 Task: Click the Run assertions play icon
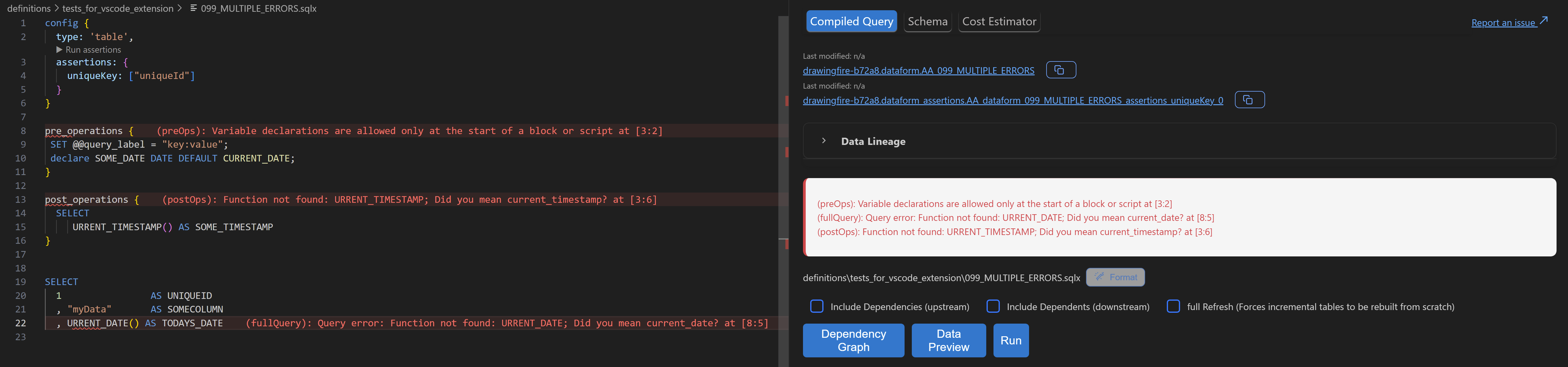pyautogui.click(x=60, y=50)
